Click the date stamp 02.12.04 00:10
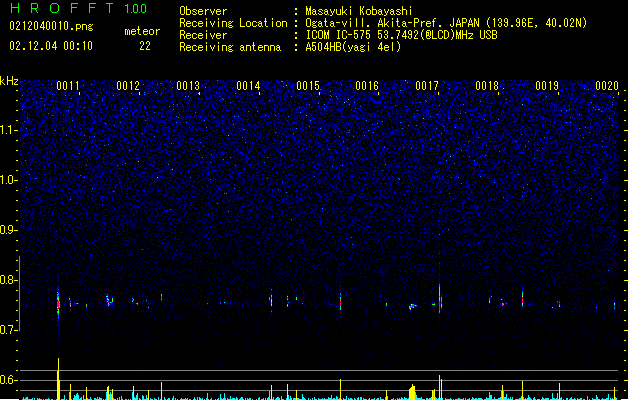 51,46
